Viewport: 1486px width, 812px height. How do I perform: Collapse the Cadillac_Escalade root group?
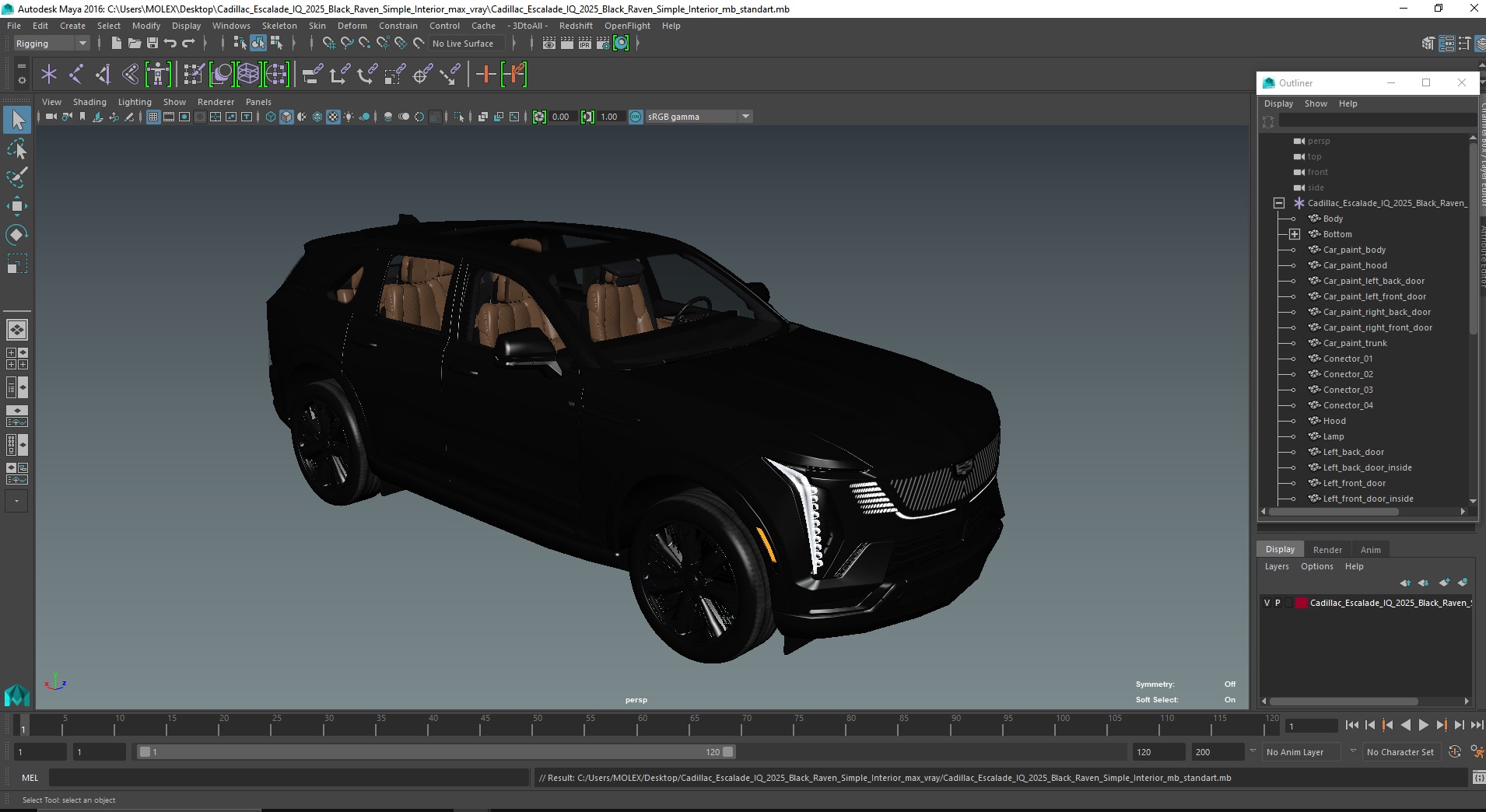click(1279, 203)
